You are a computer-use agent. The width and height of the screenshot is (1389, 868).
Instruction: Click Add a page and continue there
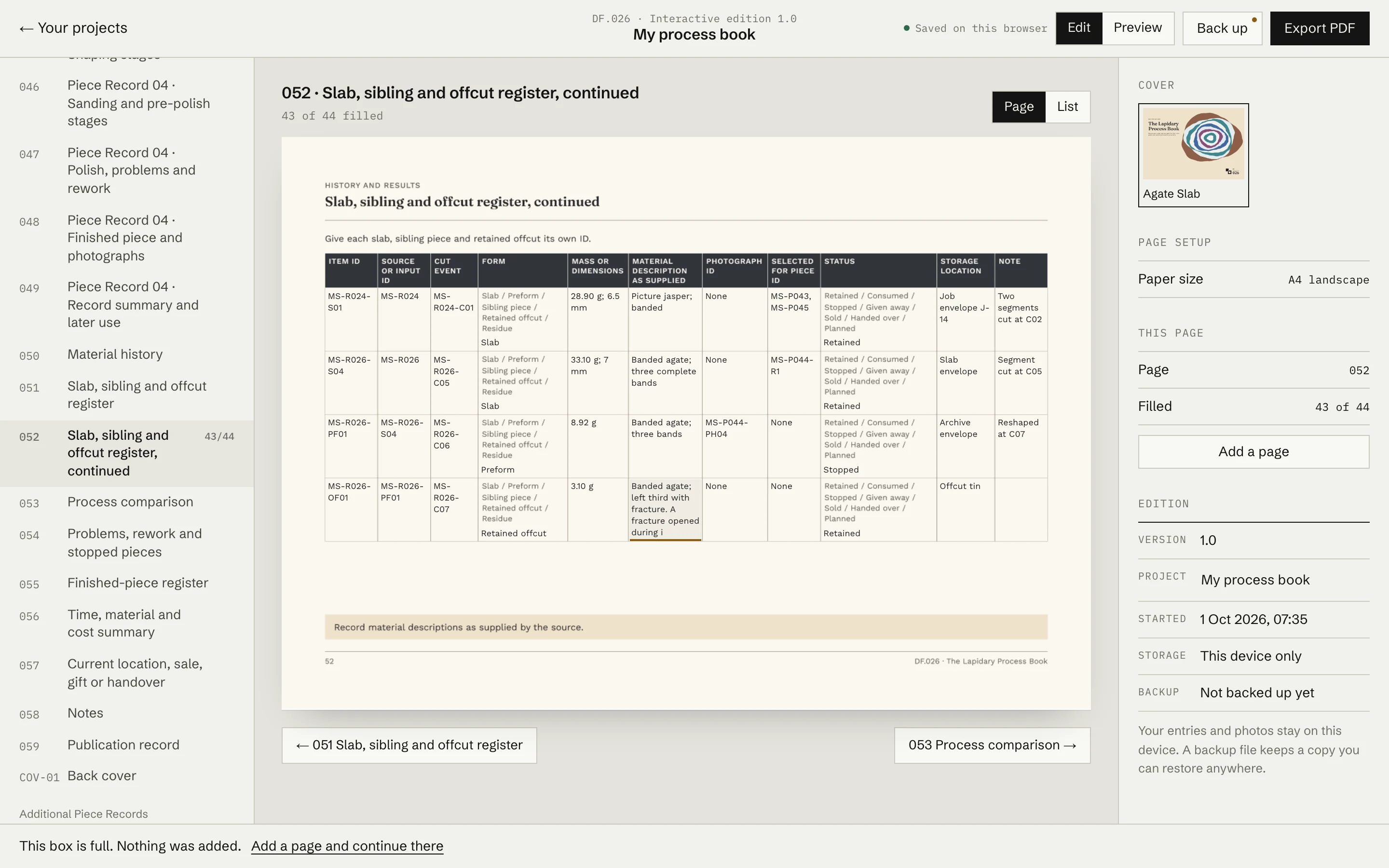pyautogui.click(x=347, y=846)
